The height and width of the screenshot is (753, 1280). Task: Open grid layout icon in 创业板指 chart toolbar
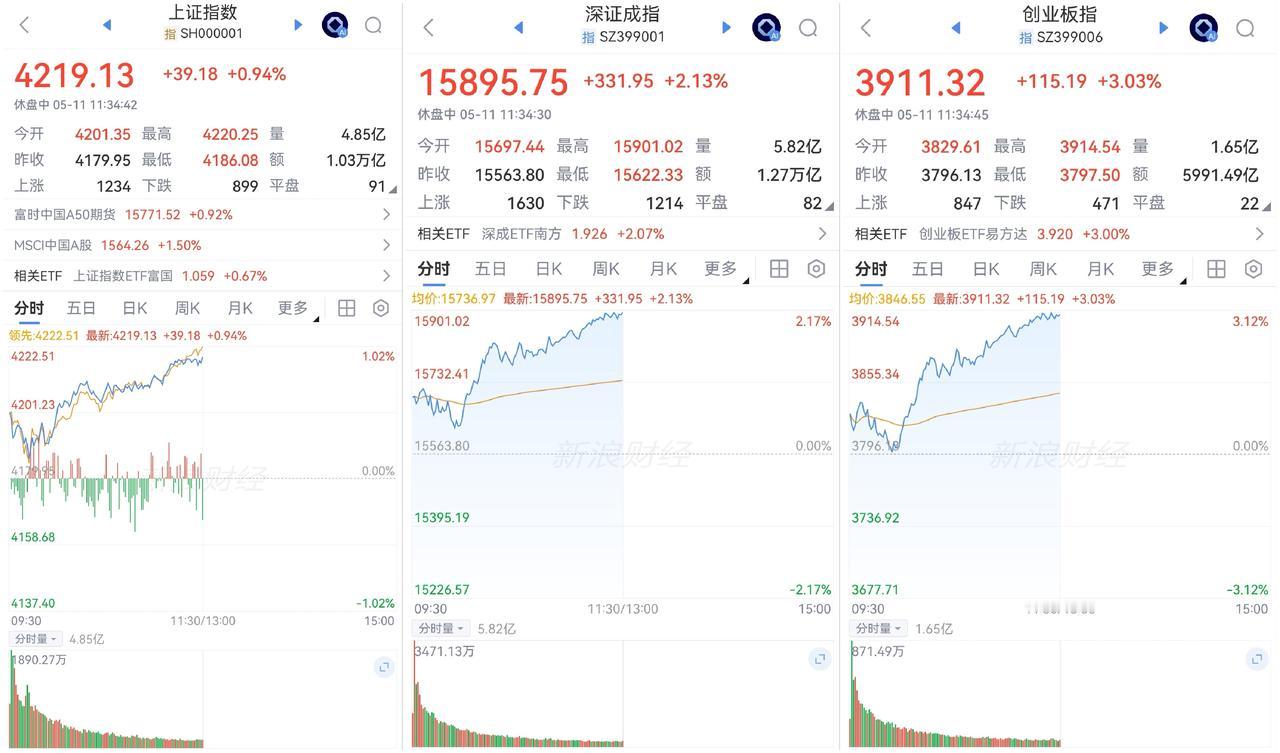coord(1216,269)
